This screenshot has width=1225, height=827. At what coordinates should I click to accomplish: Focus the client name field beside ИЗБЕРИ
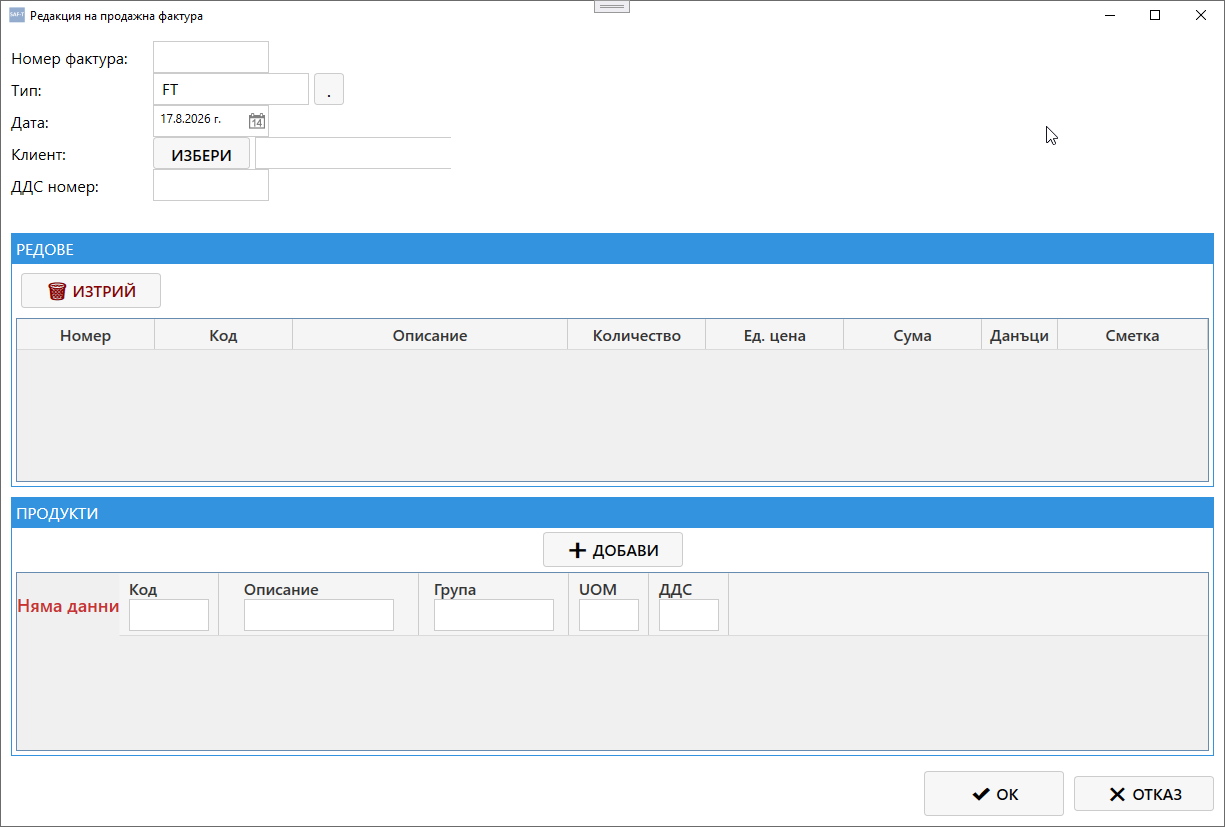[353, 153]
